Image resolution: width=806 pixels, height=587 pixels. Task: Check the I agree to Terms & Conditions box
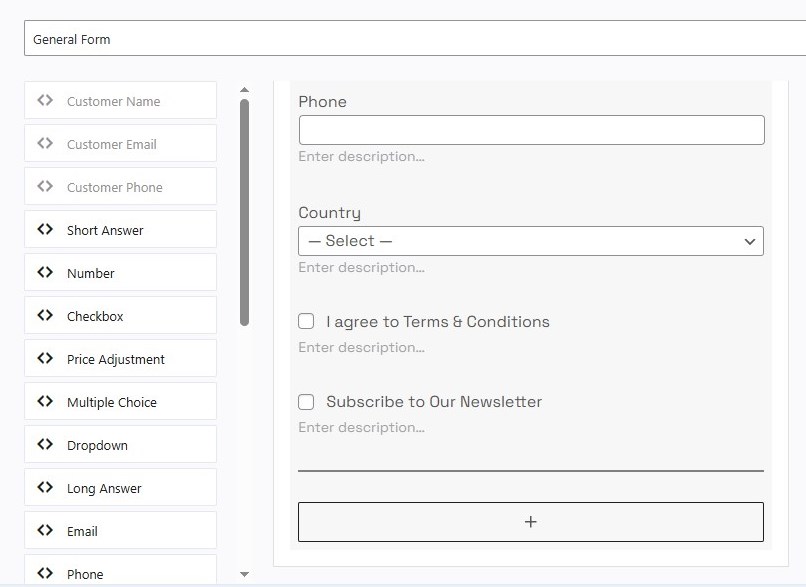(306, 321)
